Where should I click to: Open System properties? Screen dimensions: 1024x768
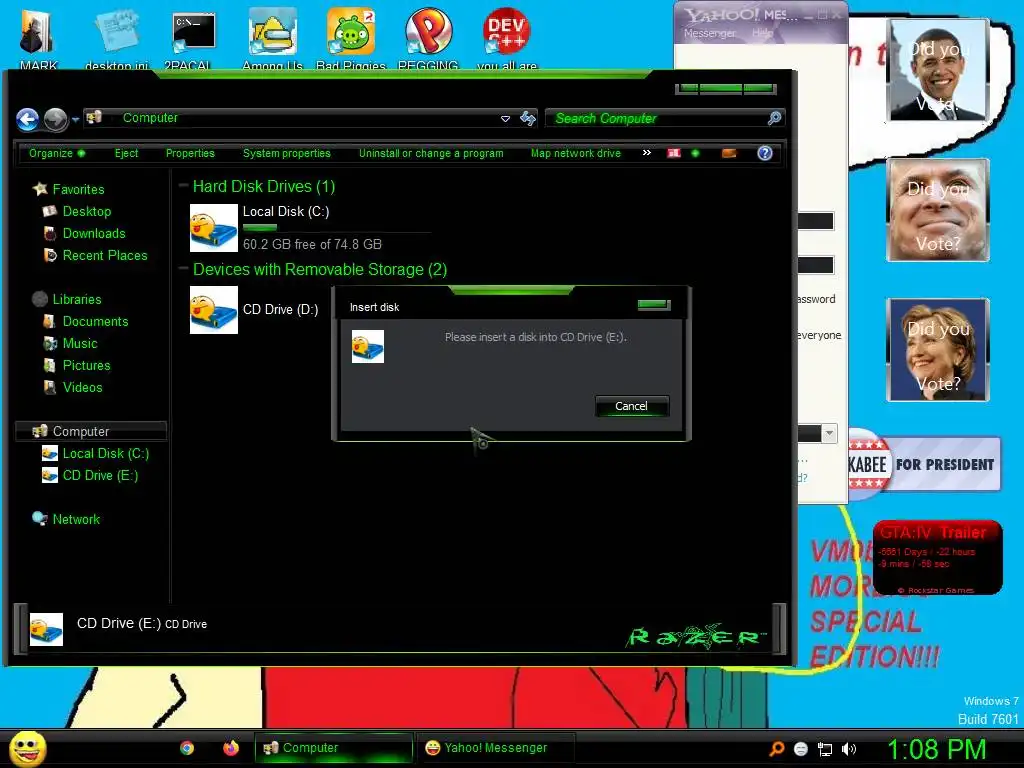(x=287, y=153)
